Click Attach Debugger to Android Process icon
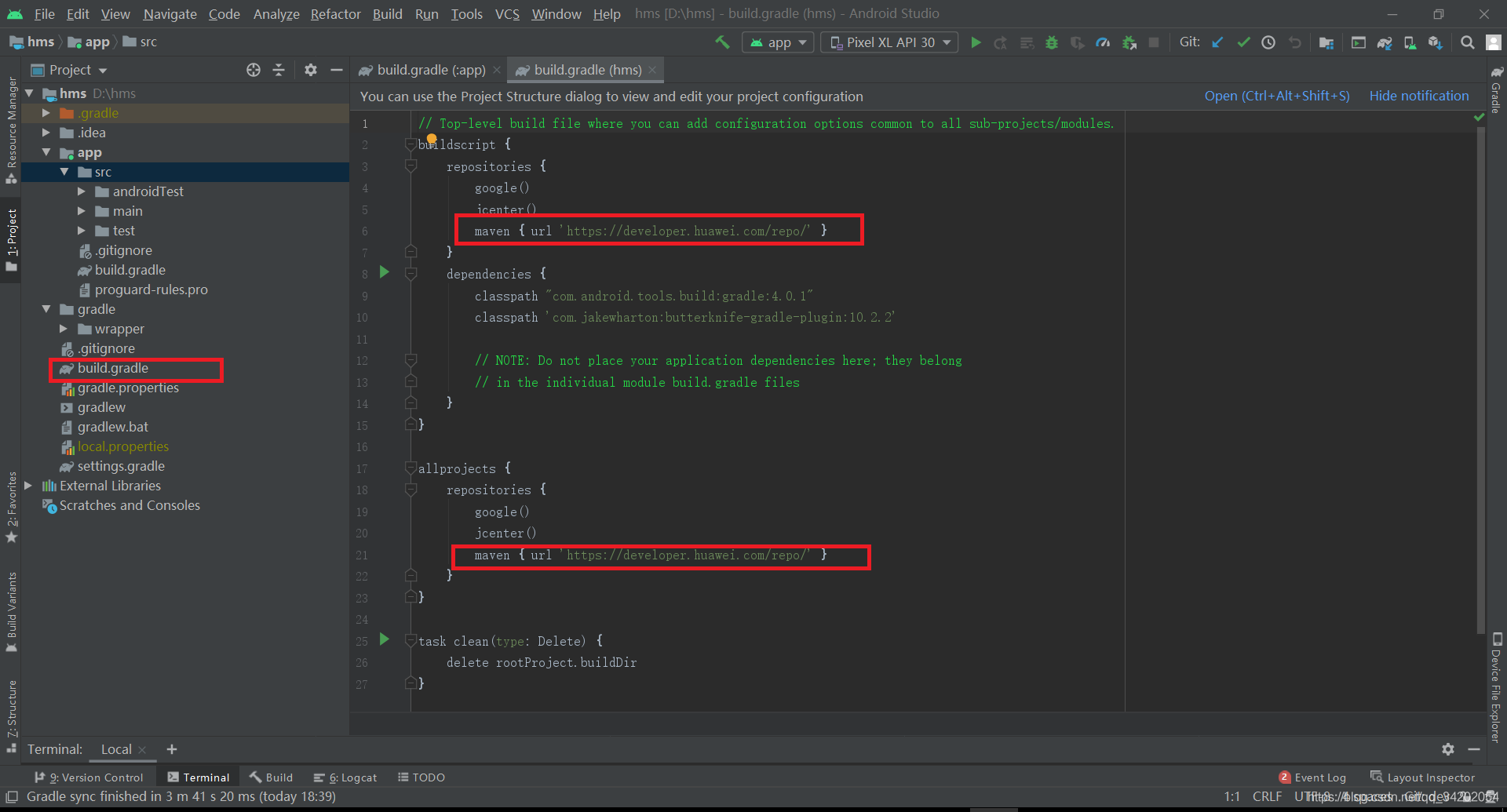 pos(1129,42)
